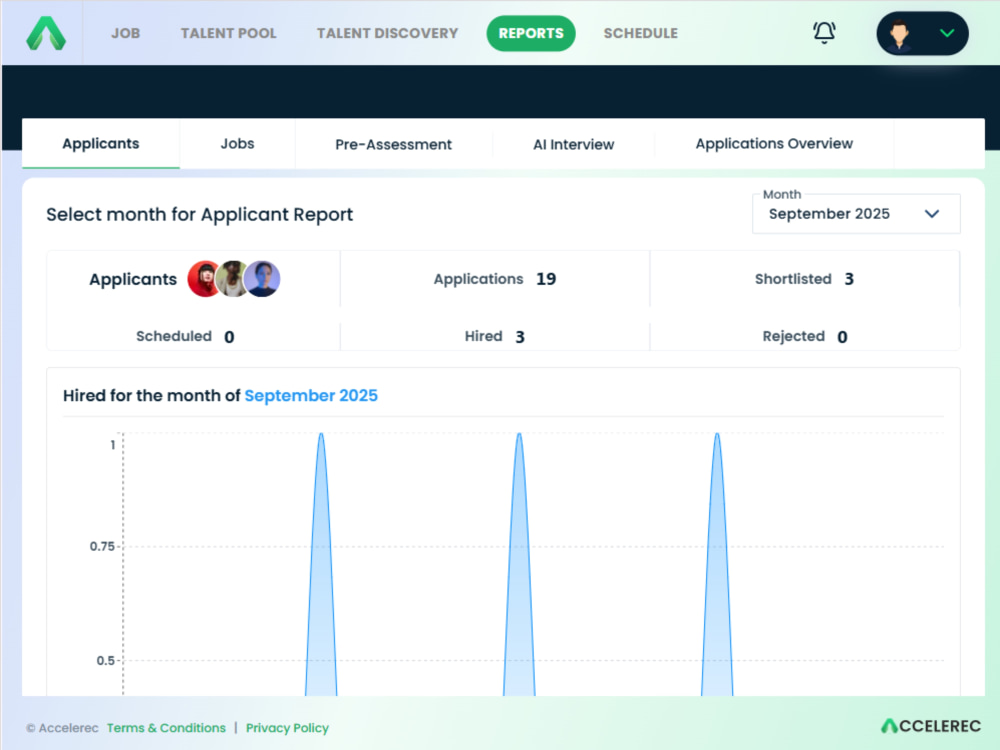Click the Rejected 0 stat
The height and width of the screenshot is (750, 1000).
tap(805, 336)
